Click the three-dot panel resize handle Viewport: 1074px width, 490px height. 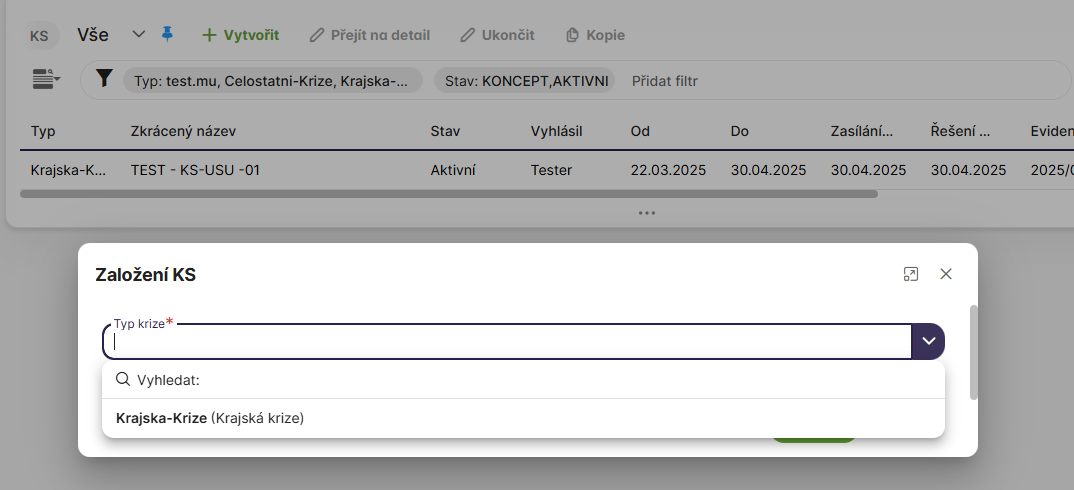[x=646, y=212]
